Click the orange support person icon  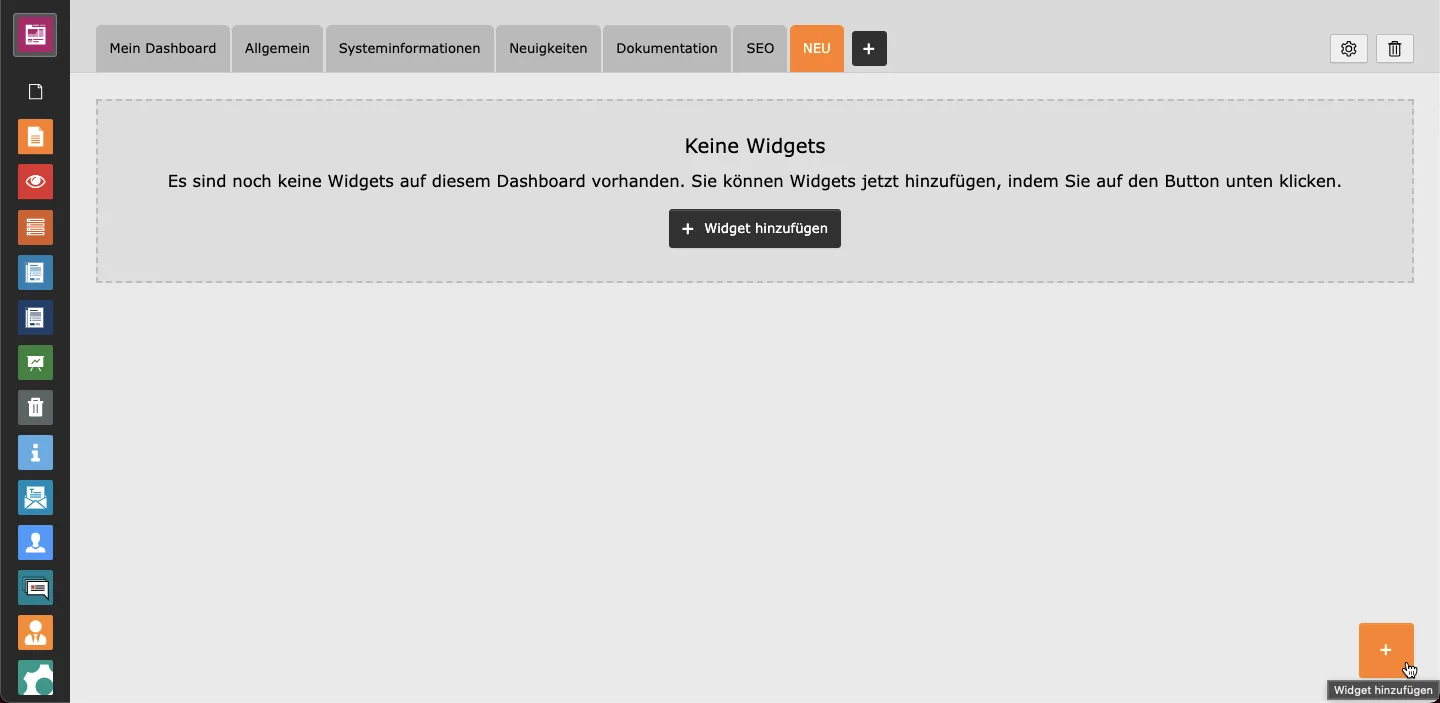pyautogui.click(x=35, y=633)
